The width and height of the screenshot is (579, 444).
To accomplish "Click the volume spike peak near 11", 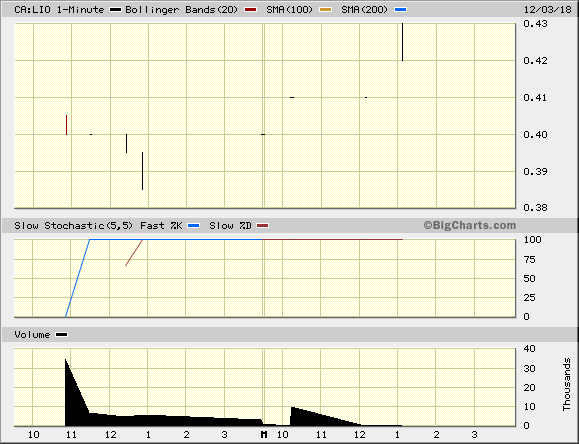I will 66,361.
